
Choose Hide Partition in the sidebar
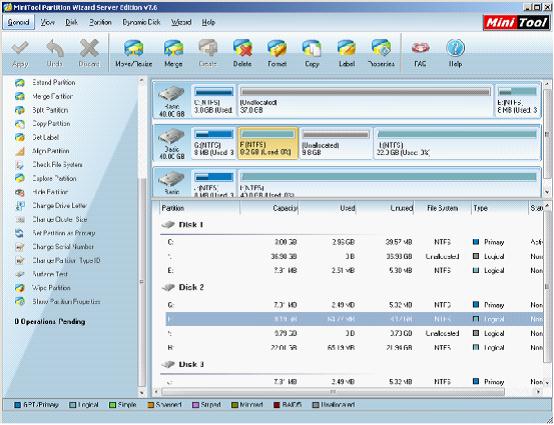pos(50,192)
